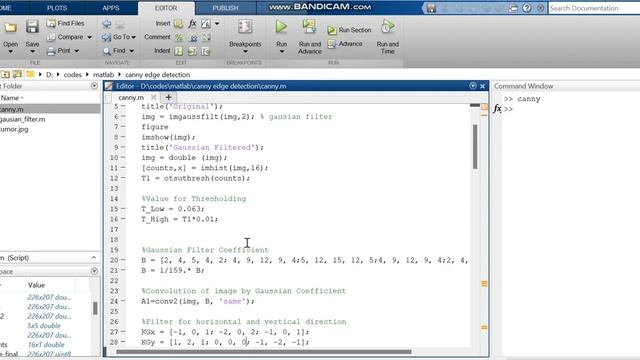Click the 'matlab' folder in address bar
The height and width of the screenshot is (360, 640).
(x=103, y=75)
